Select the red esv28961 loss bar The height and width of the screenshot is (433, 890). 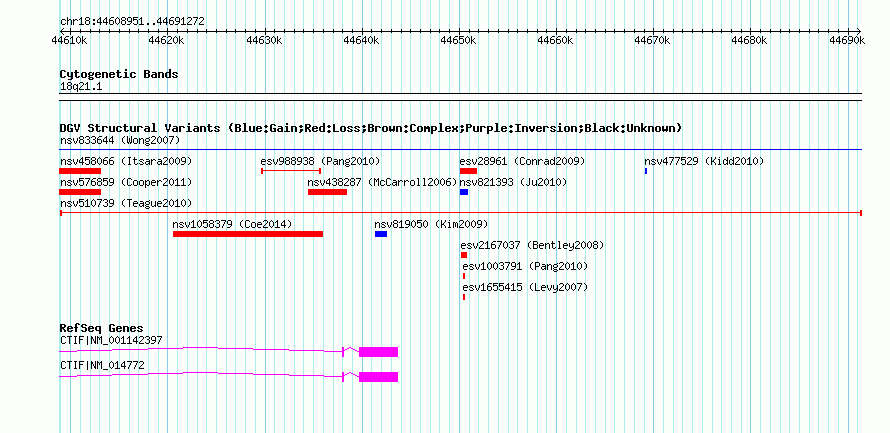(468, 171)
